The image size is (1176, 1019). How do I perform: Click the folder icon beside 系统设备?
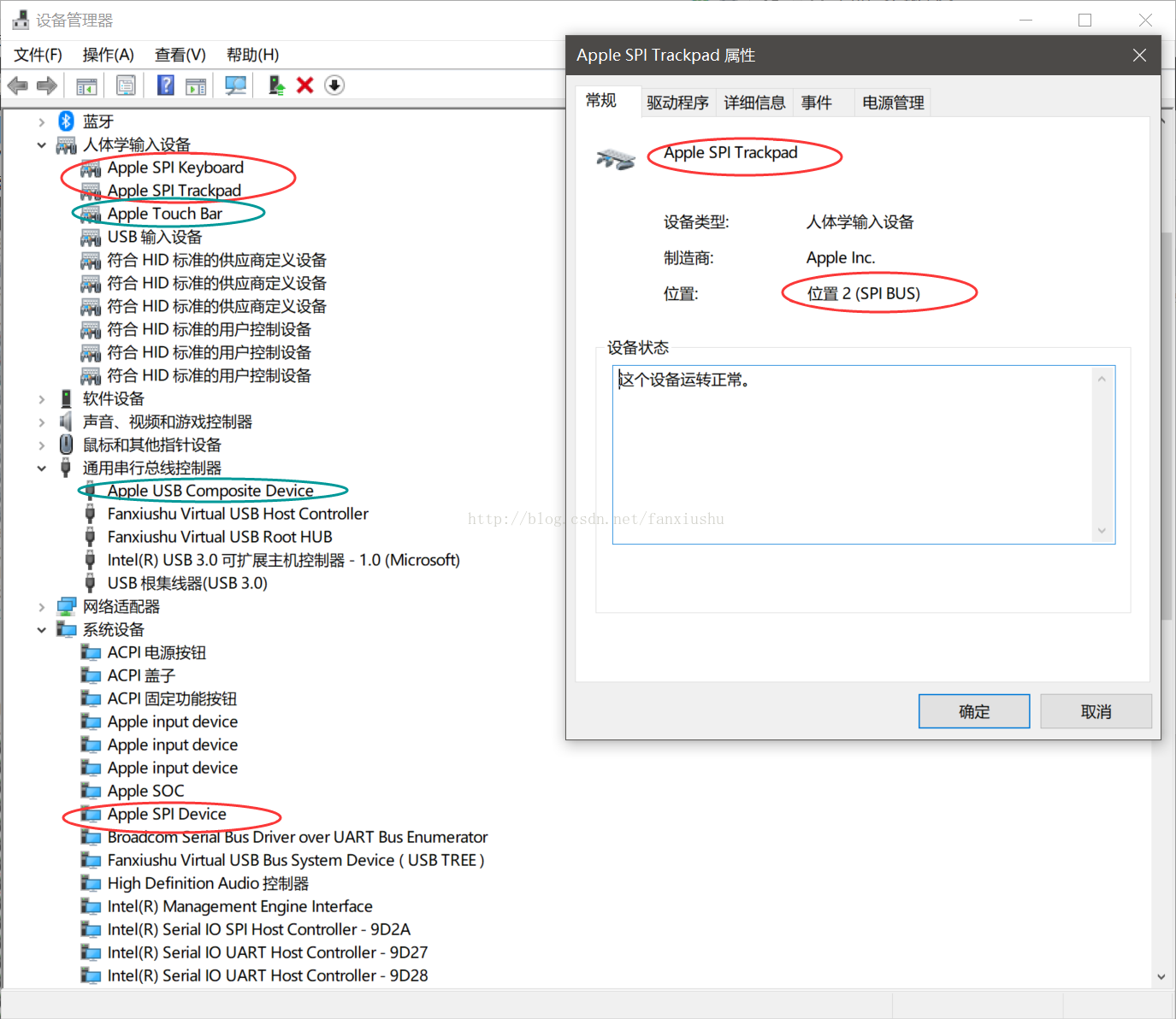click(x=66, y=629)
